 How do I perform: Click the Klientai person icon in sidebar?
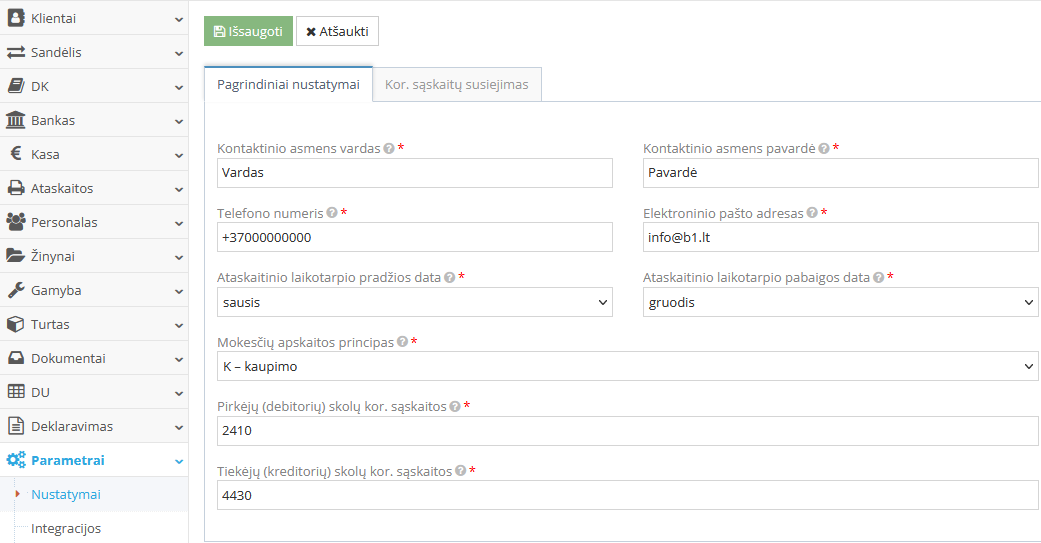(x=16, y=18)
